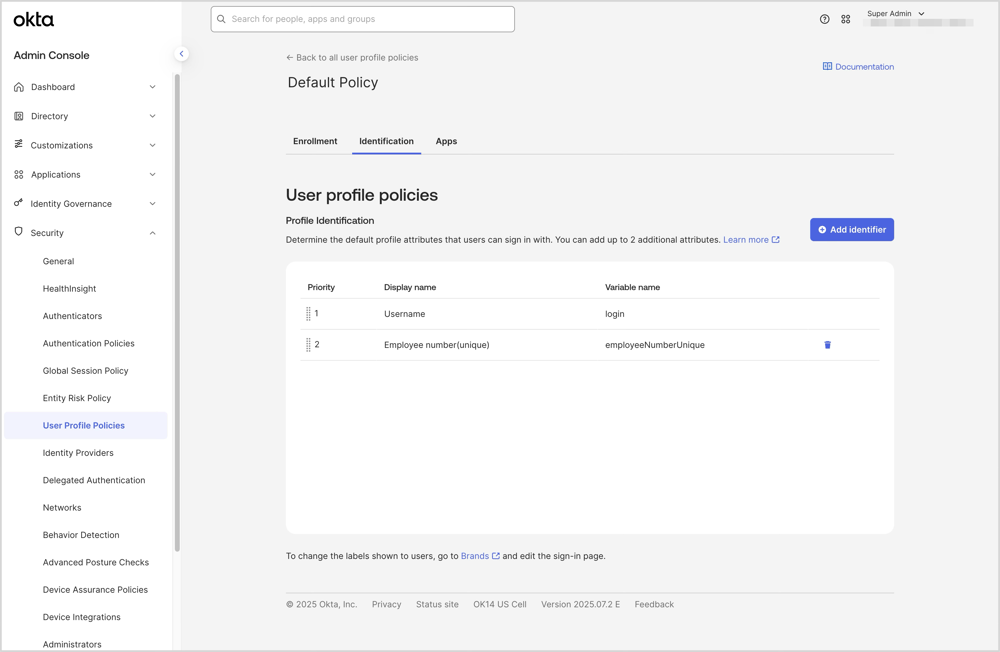Select User Profile Policies in sidebar
This screenshot has width=1000, height=652.
[85, 426]
